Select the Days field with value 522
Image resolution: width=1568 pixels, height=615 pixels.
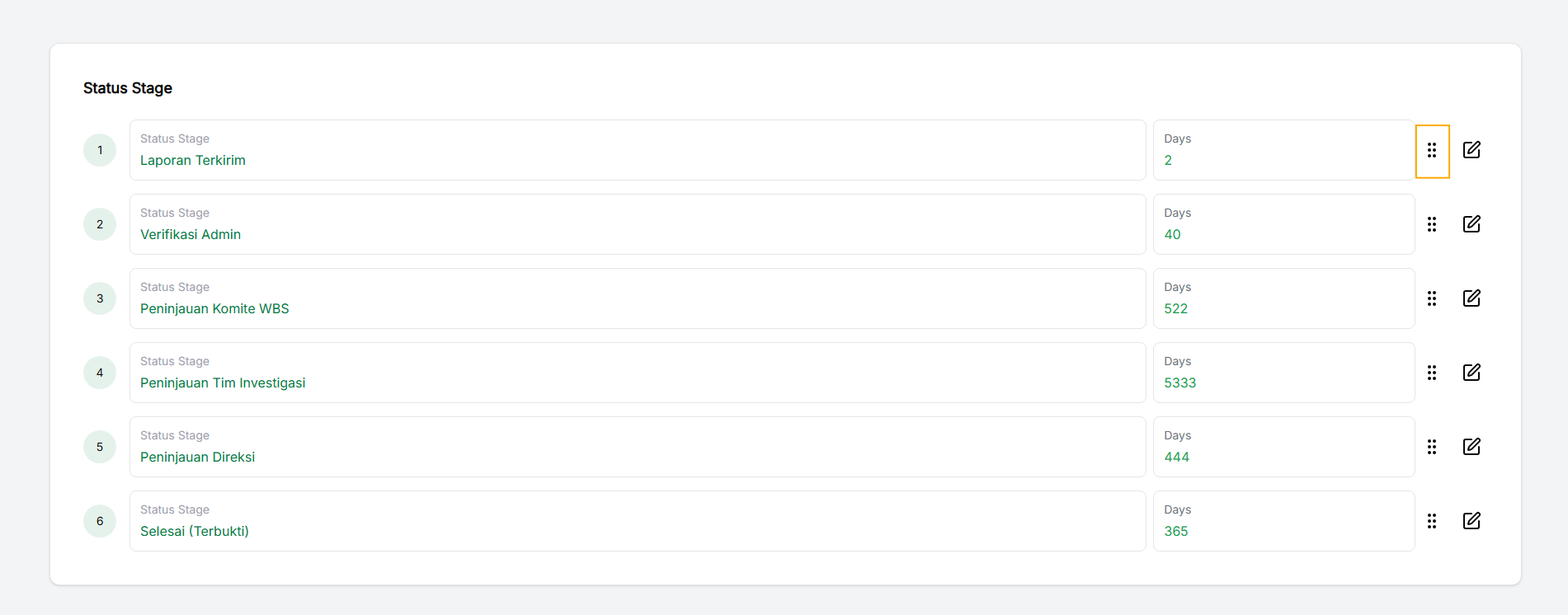pos(1283,299)
